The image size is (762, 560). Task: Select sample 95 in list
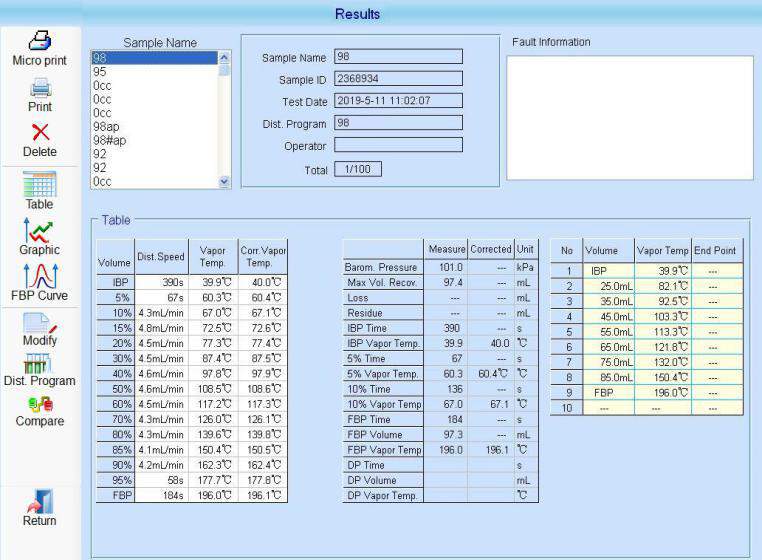pyautogui.click(x=100, y=72)
